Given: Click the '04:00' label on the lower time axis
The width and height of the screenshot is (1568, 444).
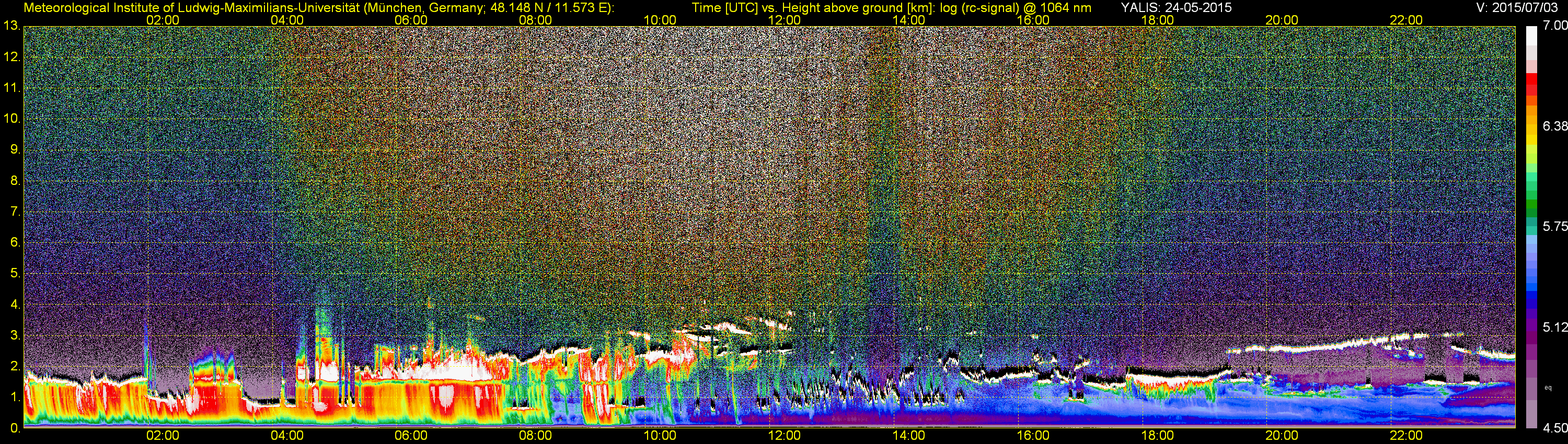Looking at the screenshot, I should coord(287,436).
